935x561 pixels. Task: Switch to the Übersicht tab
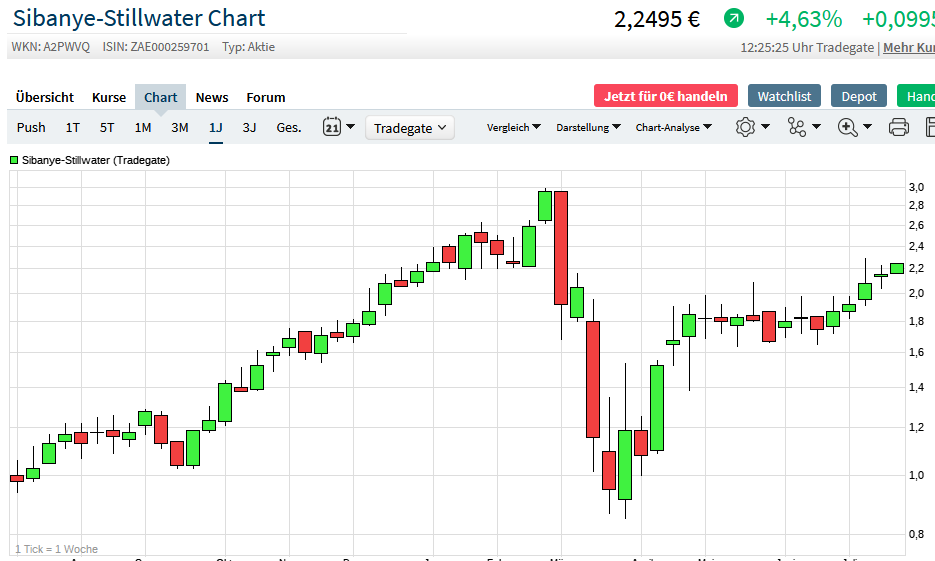click(45, 97)
